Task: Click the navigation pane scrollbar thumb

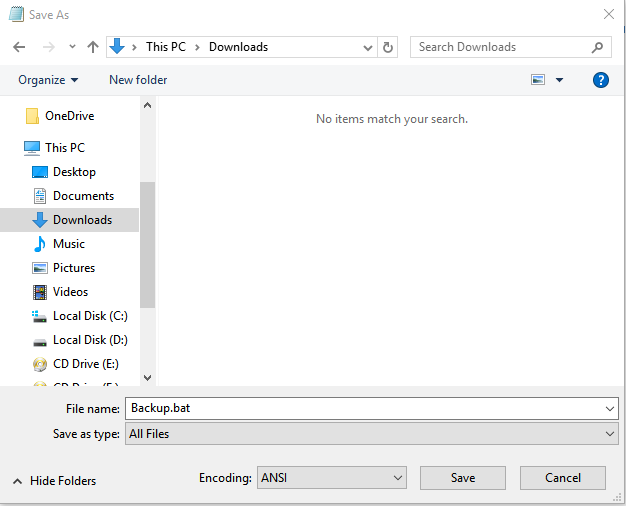Action: [147, 245]
